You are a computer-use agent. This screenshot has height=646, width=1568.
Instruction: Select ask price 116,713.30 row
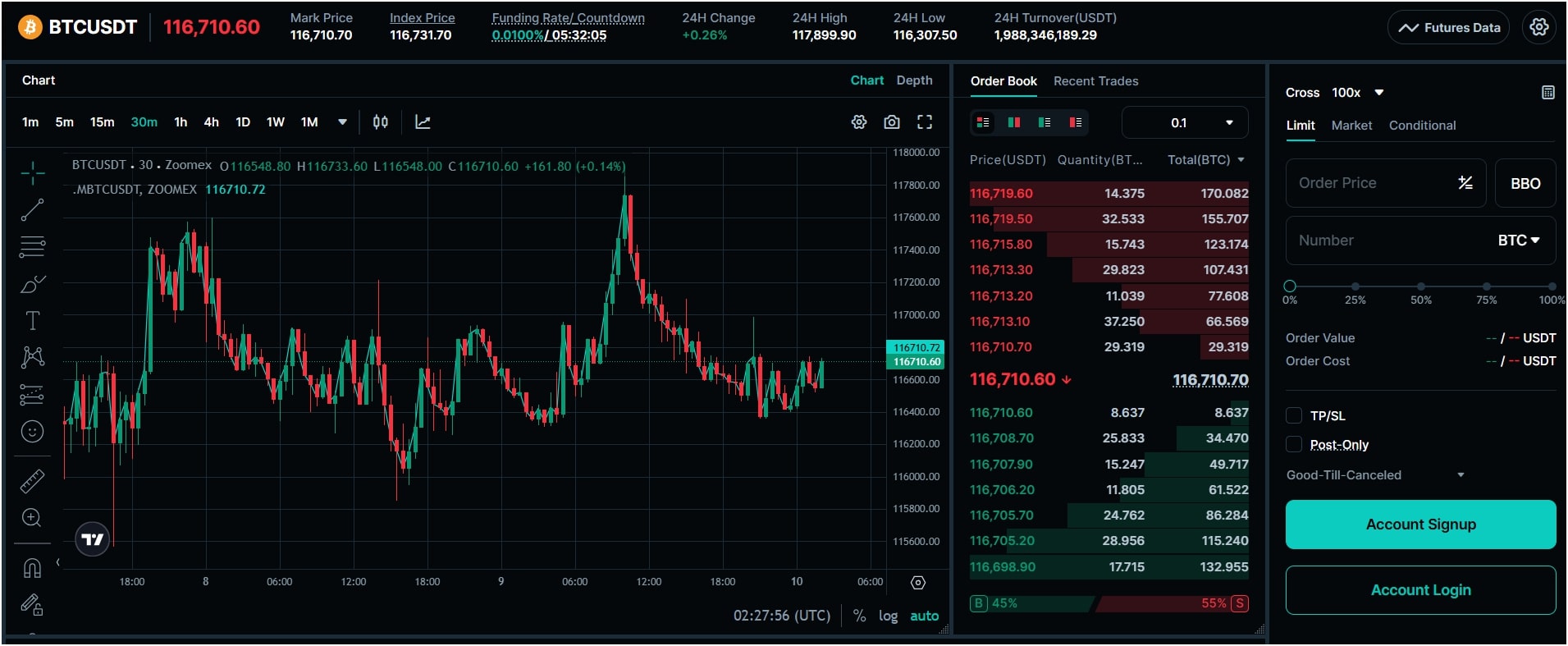click(1109, 270)
